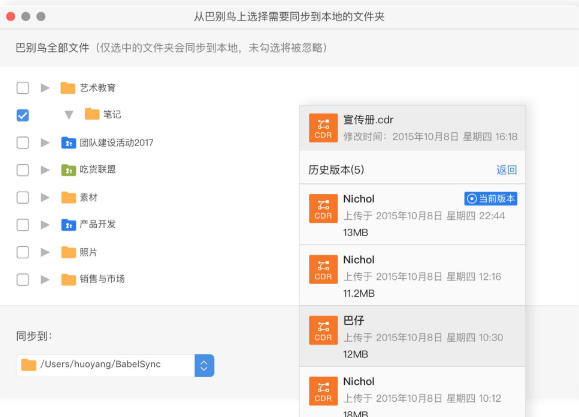Viewport: 579px width, 417px height.
Task: Click the 当前版本 badge
Action: (x=490, y=199)
